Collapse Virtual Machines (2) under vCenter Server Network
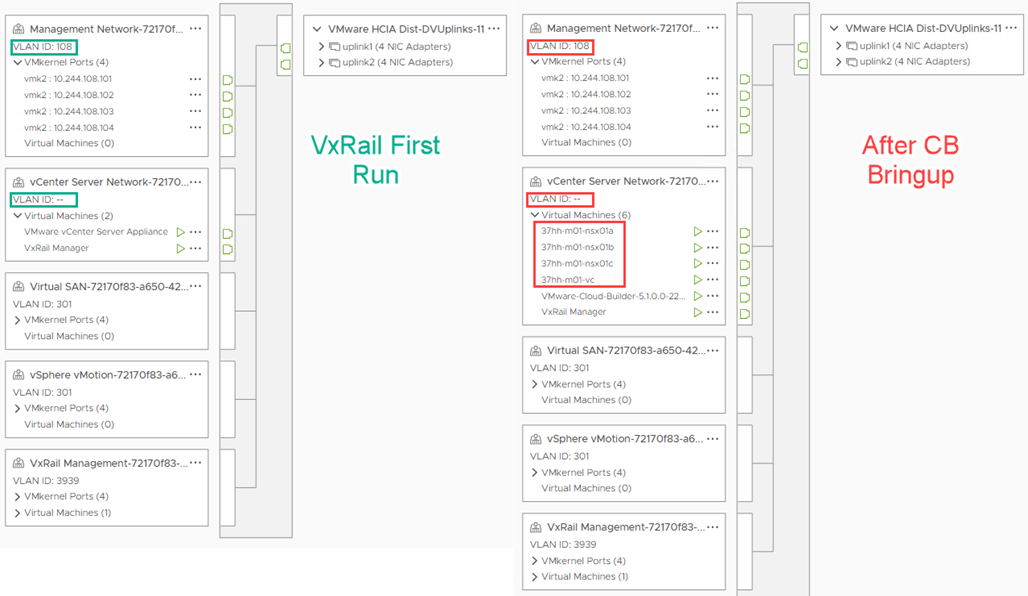Image resolution: width=1028 pixels, height=596 pixels. [18, 216]
